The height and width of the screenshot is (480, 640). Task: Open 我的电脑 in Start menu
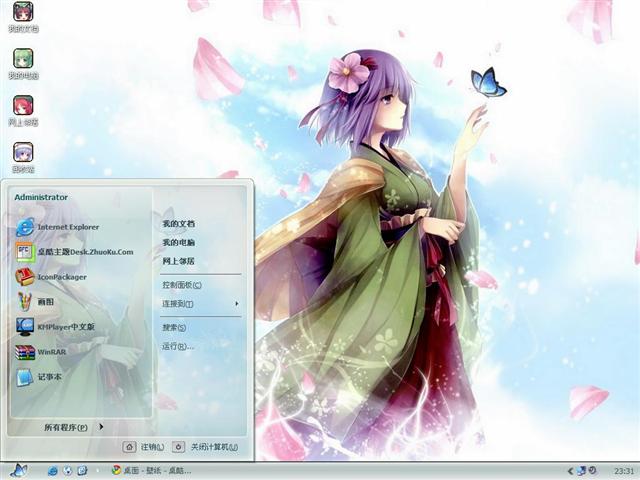179,242
